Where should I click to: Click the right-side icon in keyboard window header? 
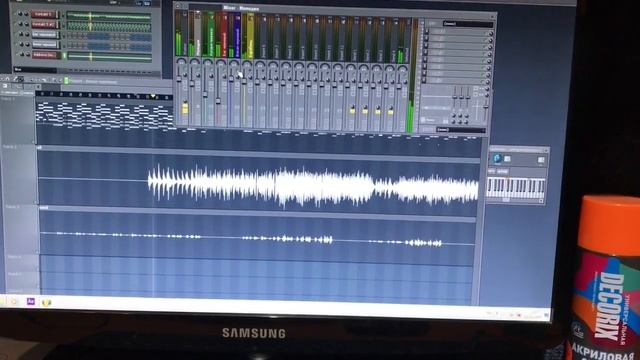click(541, 160)
